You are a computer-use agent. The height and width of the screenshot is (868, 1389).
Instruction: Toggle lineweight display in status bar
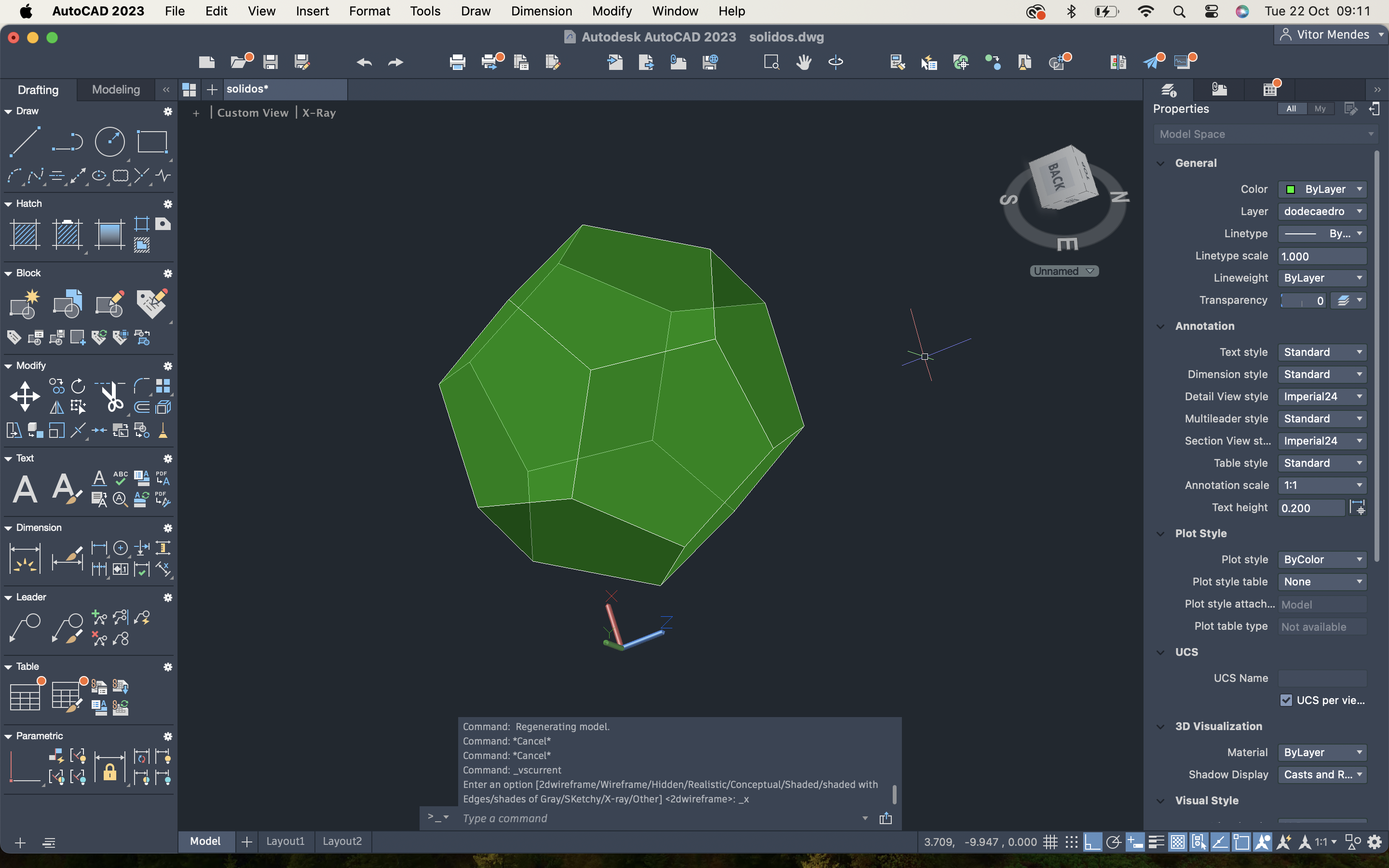(1156, 842)
